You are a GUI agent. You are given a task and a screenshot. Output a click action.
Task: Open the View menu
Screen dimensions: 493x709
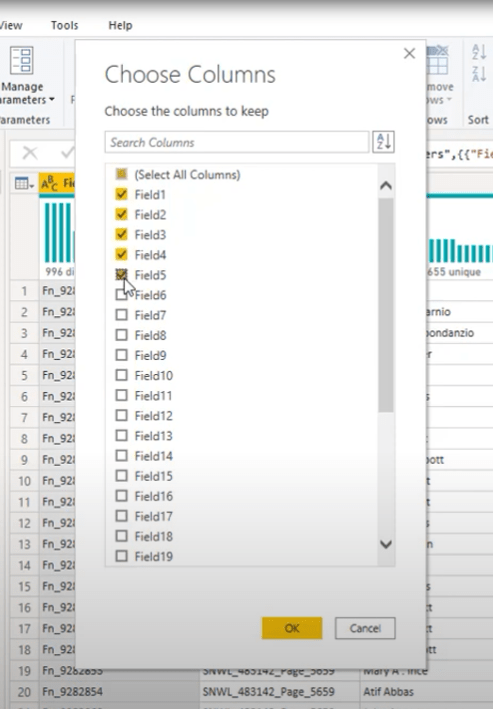click(x=11, y=25)
